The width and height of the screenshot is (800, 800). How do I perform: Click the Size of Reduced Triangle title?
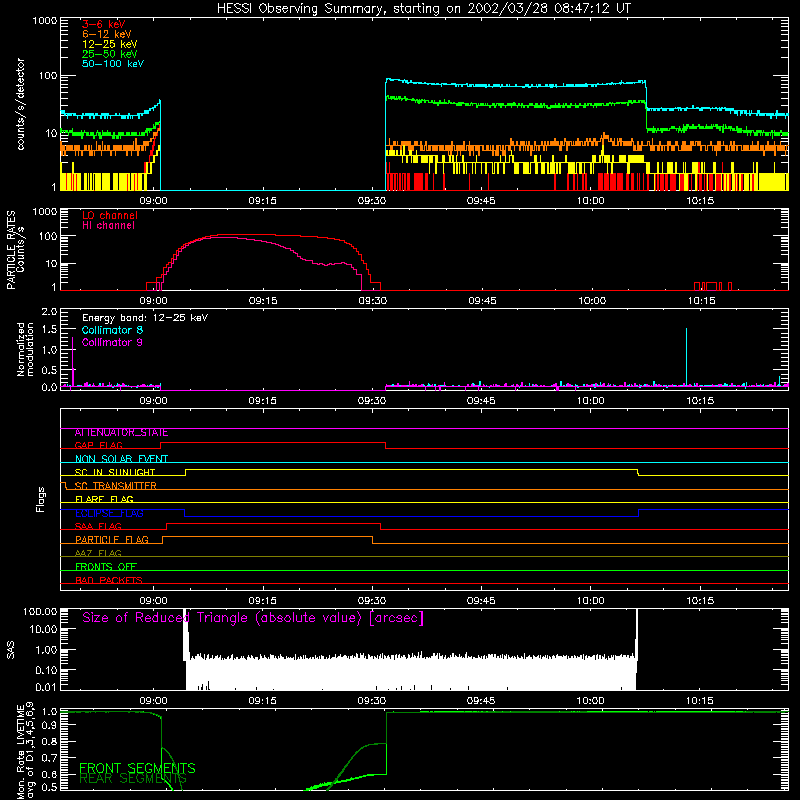coord(253,618)
